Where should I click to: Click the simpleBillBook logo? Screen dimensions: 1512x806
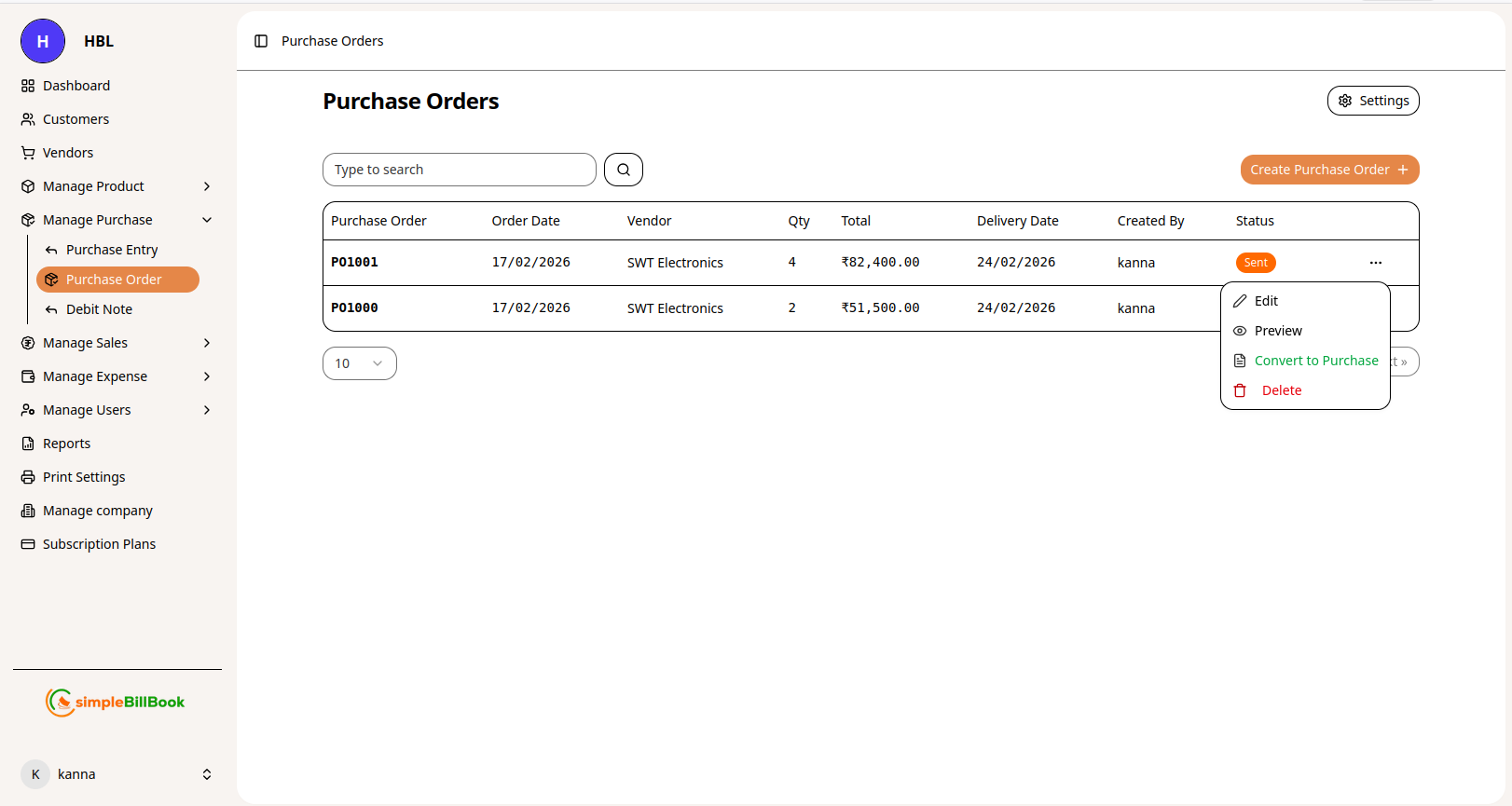(x=116, y=702)
